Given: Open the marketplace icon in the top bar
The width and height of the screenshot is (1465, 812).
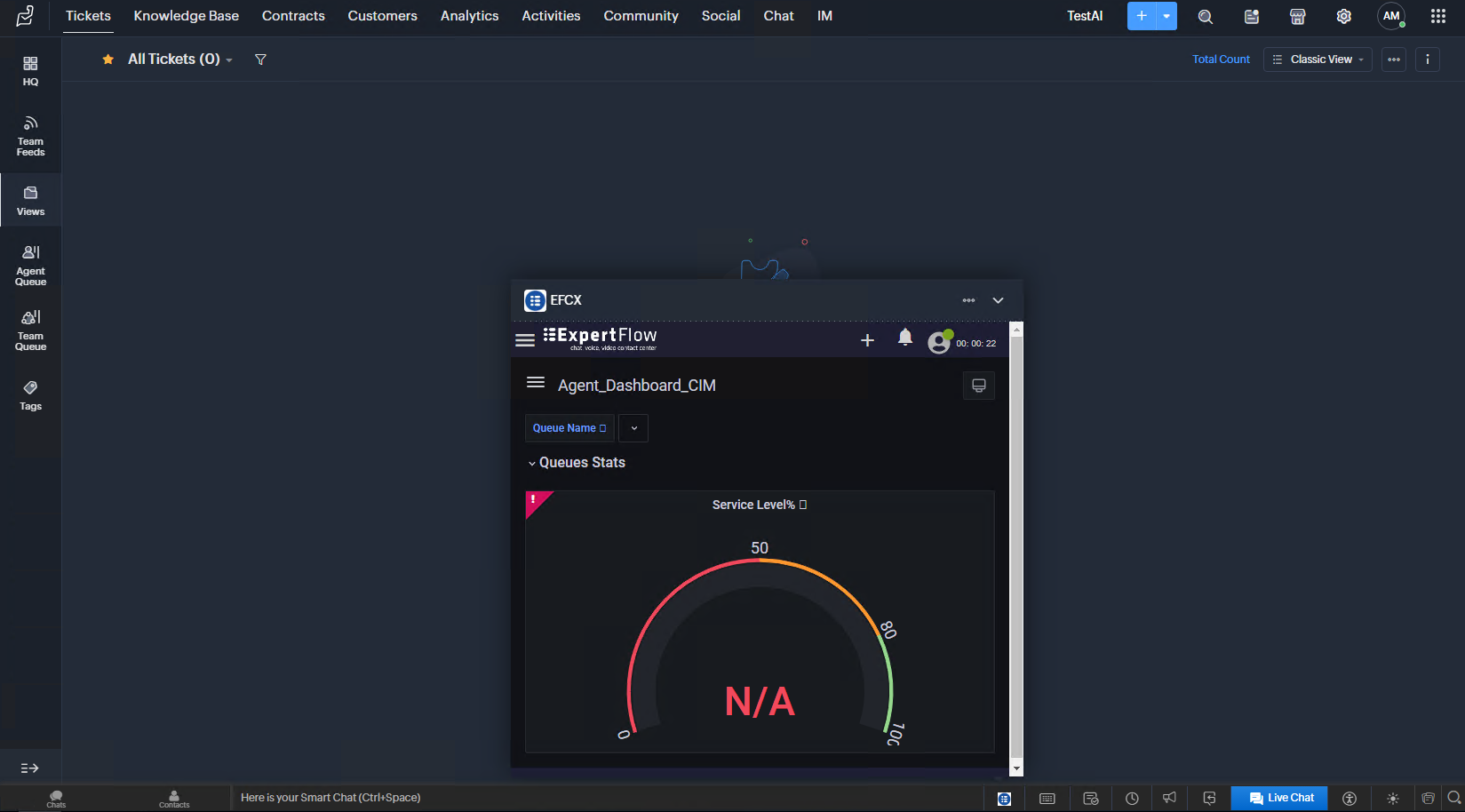Looking at the screenshot, I should pyautogui.click(x=1298, y=16).
